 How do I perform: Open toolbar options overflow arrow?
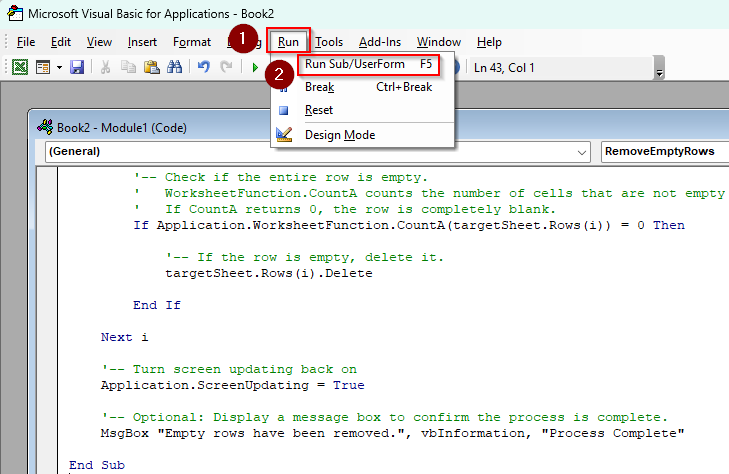[x=659, y=68]
